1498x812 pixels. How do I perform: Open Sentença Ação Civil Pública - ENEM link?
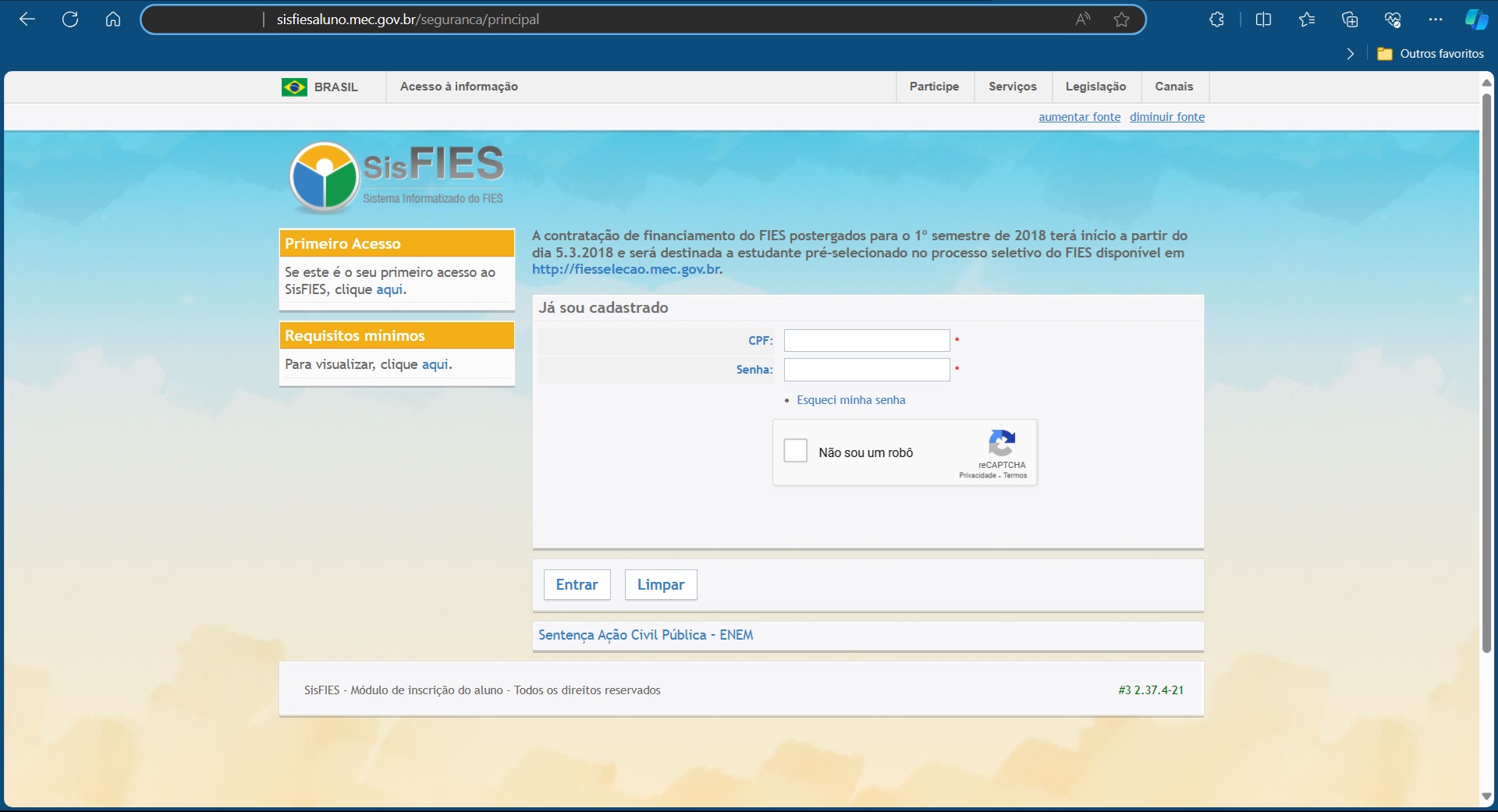(645, 635)
